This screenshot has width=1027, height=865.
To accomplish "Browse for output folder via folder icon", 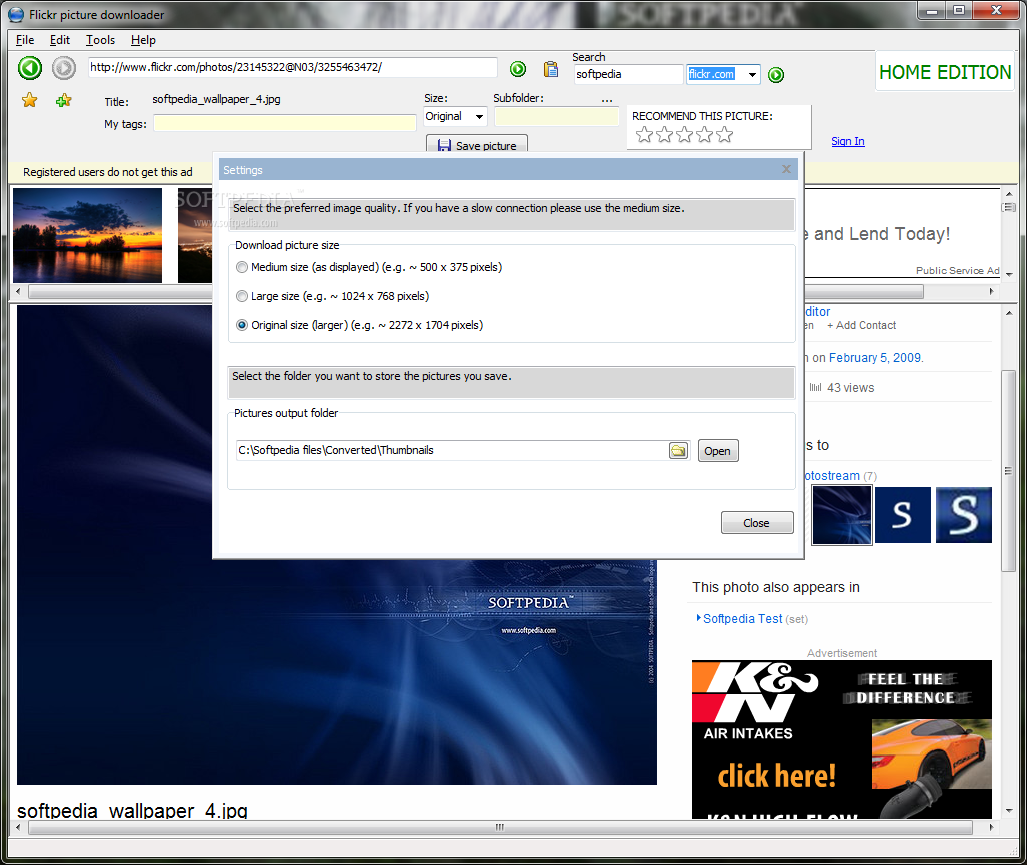I will coord(679,451).
